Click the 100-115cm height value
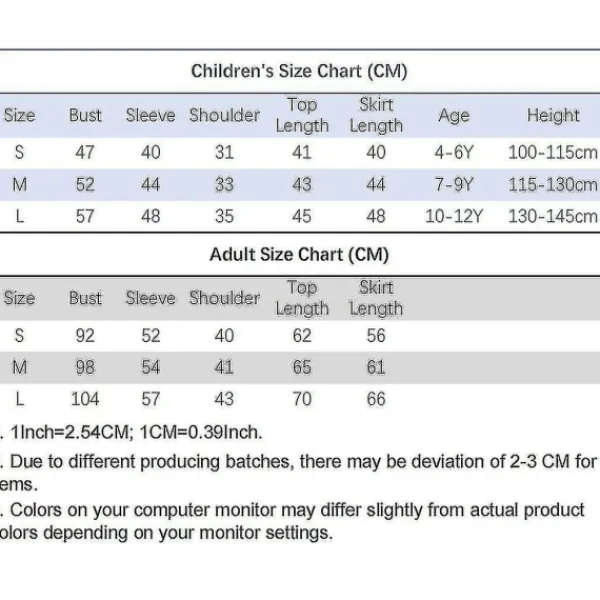The image size is (600, 600). point(553,153)
